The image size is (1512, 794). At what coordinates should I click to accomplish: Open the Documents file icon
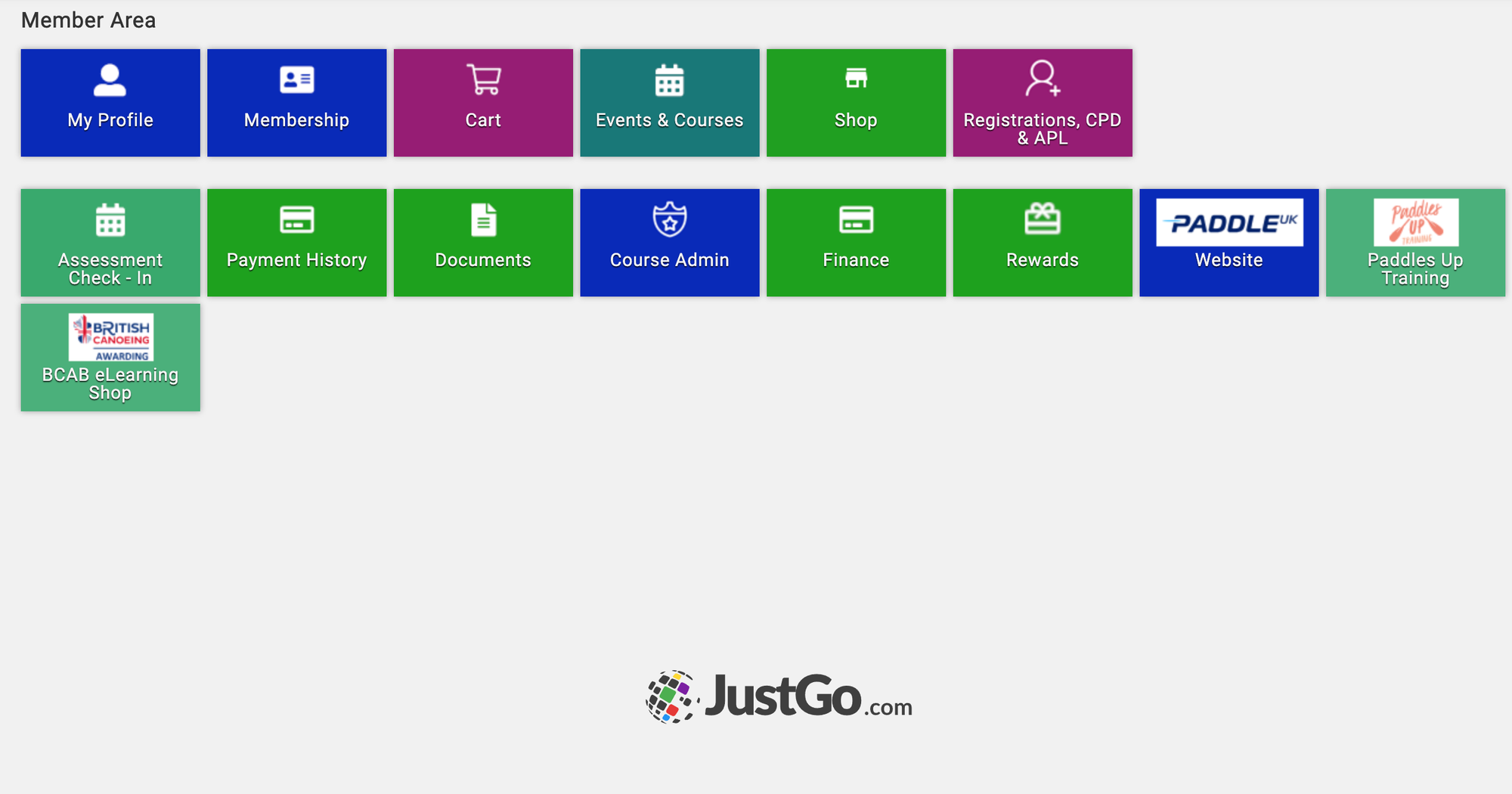pos(484,220)
